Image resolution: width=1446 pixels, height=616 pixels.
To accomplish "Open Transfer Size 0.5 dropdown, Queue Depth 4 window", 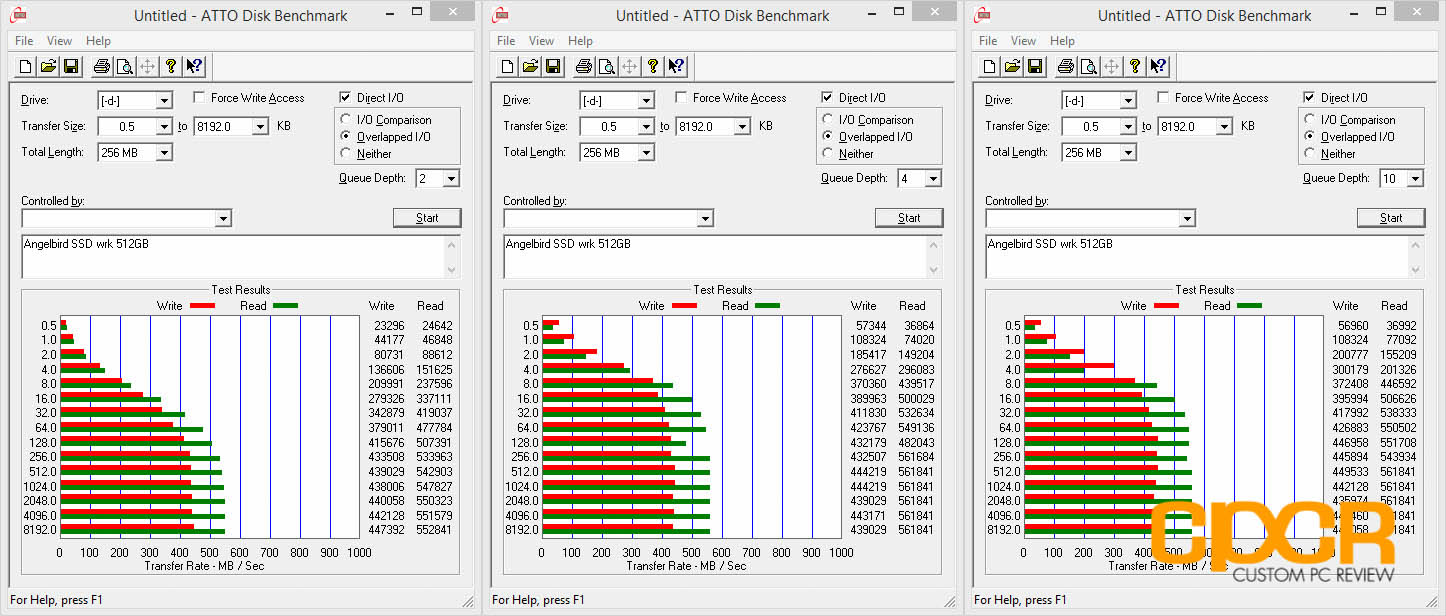I will pyautogui.click(x=646, y=126).
